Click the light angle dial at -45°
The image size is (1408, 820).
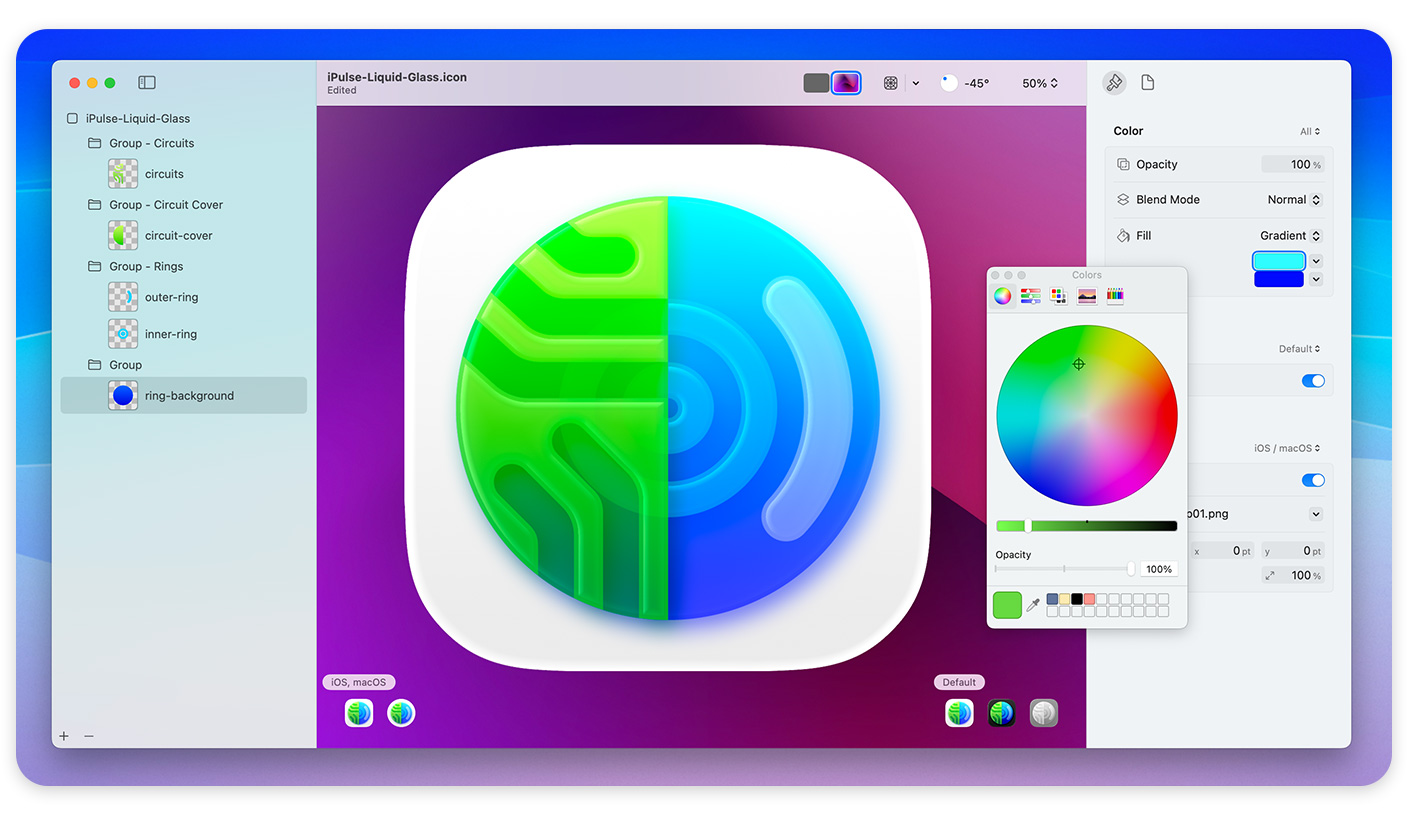coord(949,83)
